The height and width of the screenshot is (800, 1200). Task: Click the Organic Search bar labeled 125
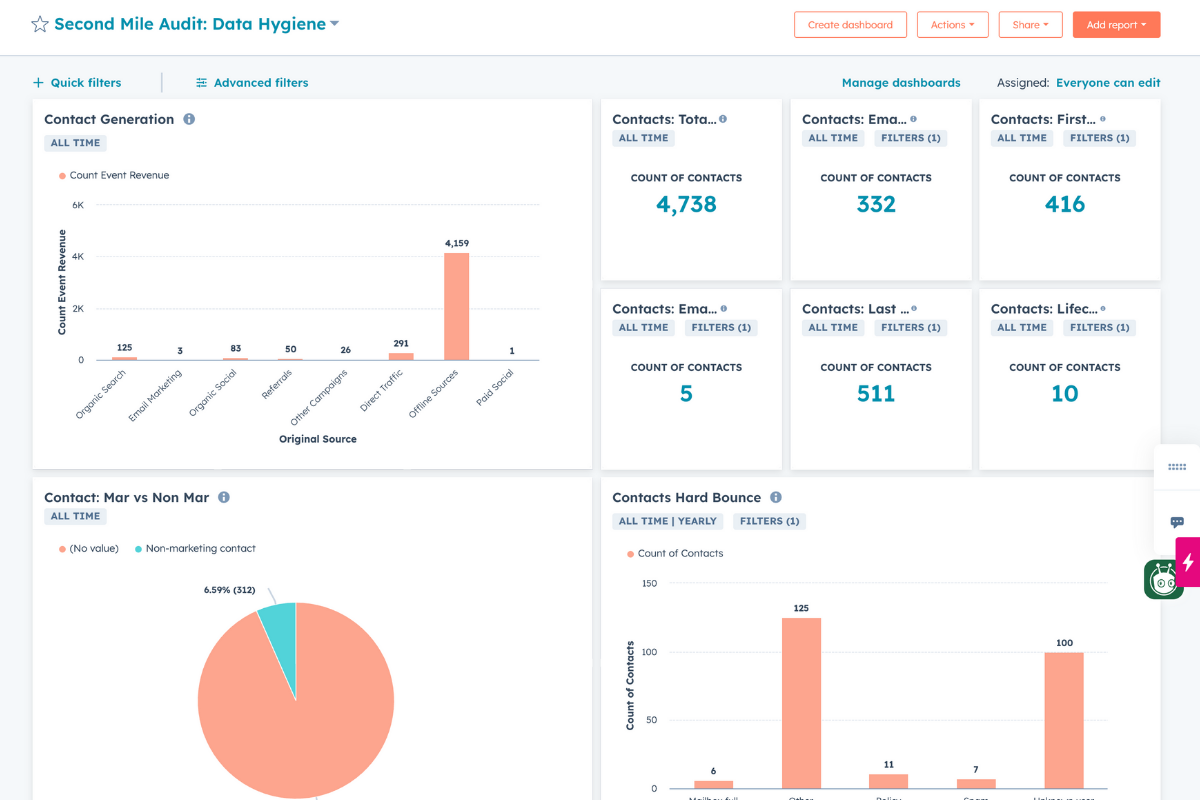coord(124,358)
